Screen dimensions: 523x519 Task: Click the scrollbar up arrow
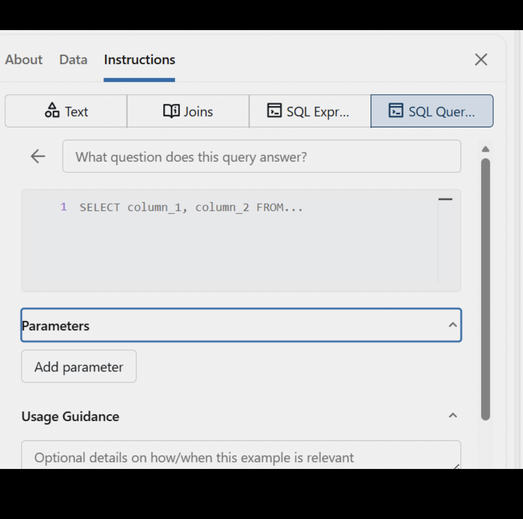pos(486,149)
